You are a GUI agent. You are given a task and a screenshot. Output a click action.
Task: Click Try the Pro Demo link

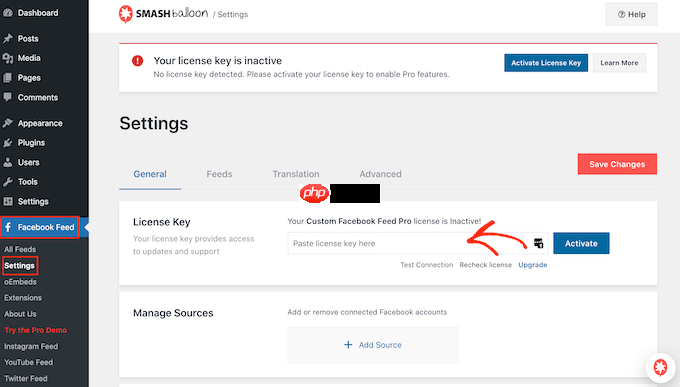(36, 330)
